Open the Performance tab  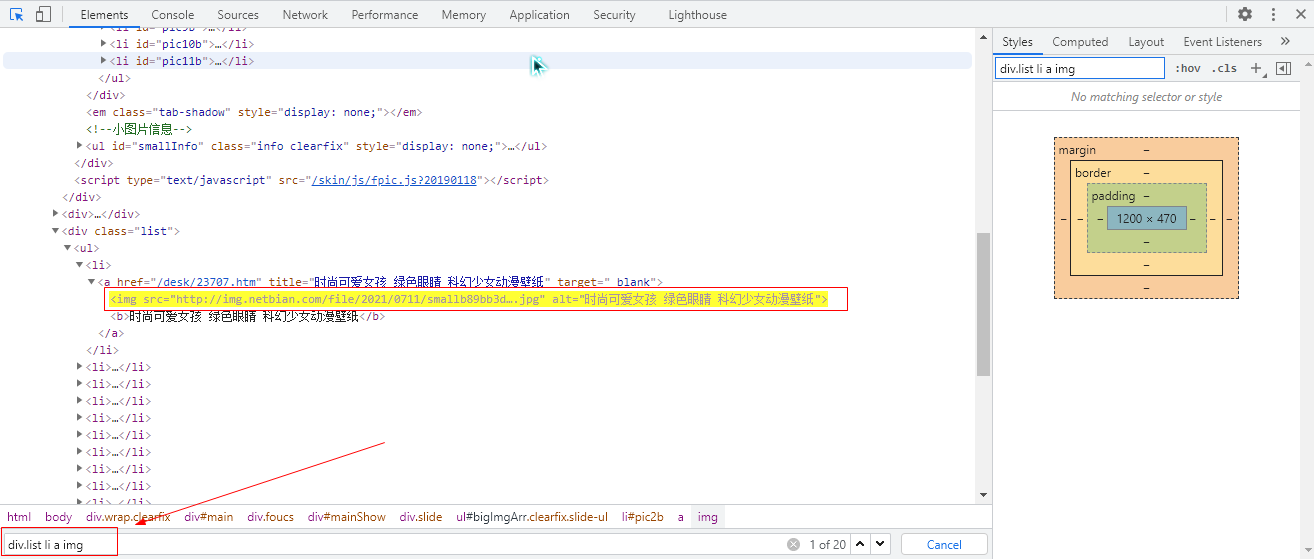(x=385, y=15)
